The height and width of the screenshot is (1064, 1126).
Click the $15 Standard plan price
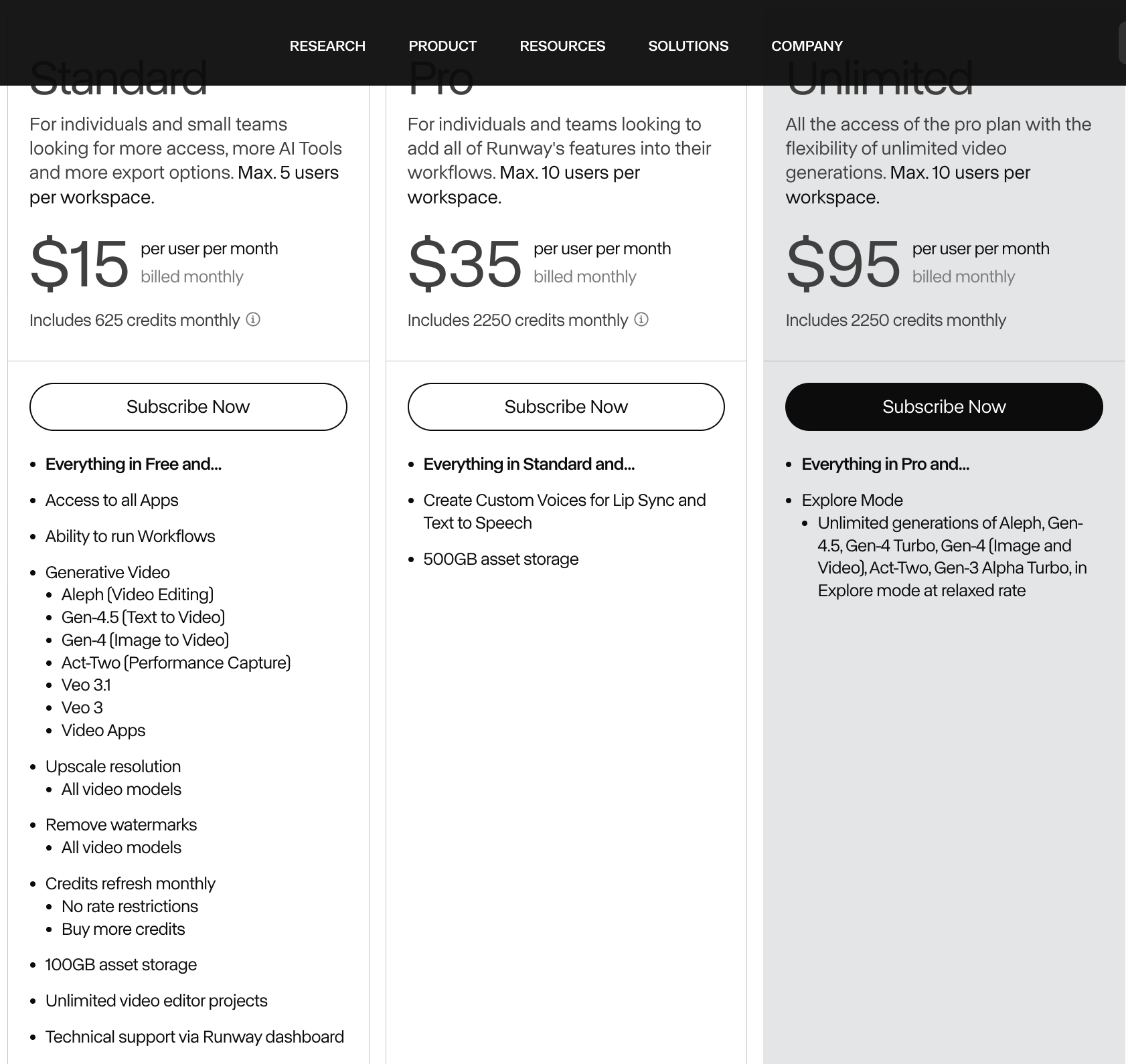80,264
